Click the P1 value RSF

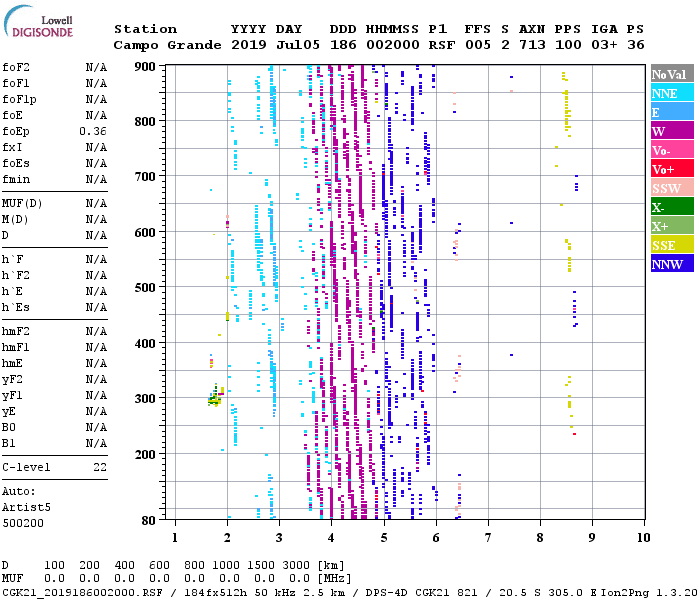click(x=442, y=45)
